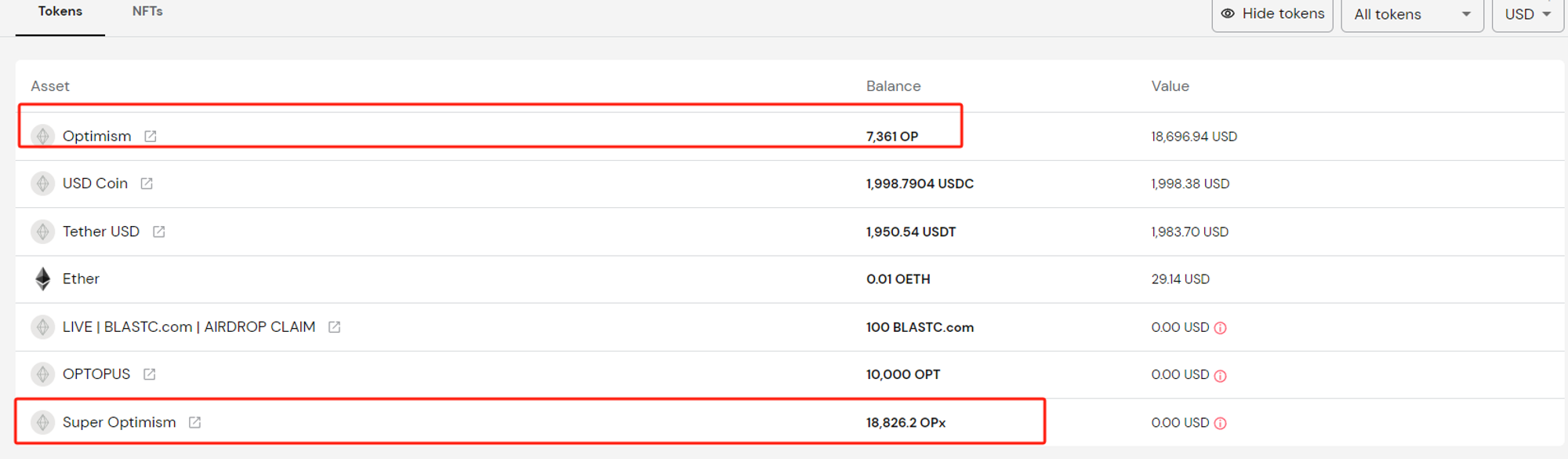Open external link icon beside Tether USD
1568x459 pixels.
158,231
